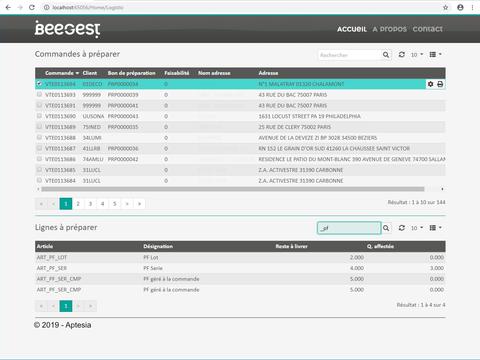Click the site info icon in address bar
The image size is (480, 360).
click(47, 7)
